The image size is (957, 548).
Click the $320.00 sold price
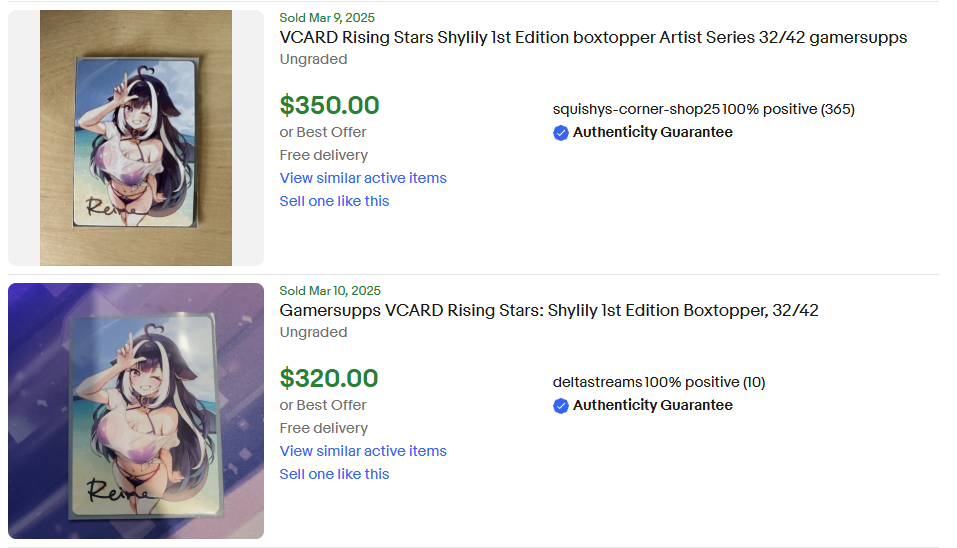tap(329, 379)
